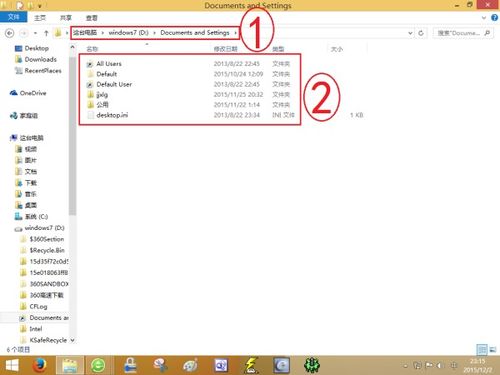Screen dimensions: 500x375
Task: Switch to details view in status bar
Action: (x=482, y=349)
